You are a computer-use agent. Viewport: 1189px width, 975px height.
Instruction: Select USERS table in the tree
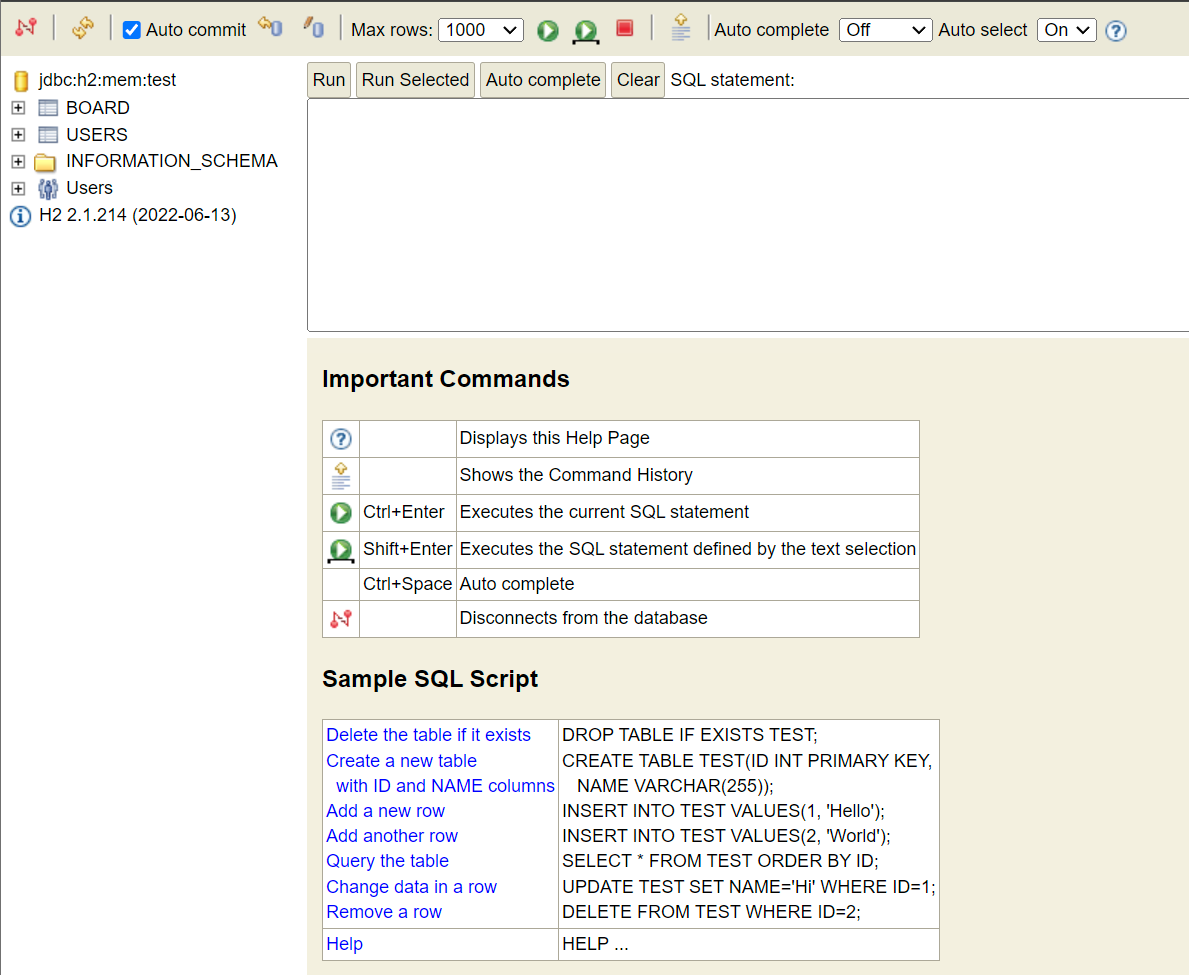point(97,134)
